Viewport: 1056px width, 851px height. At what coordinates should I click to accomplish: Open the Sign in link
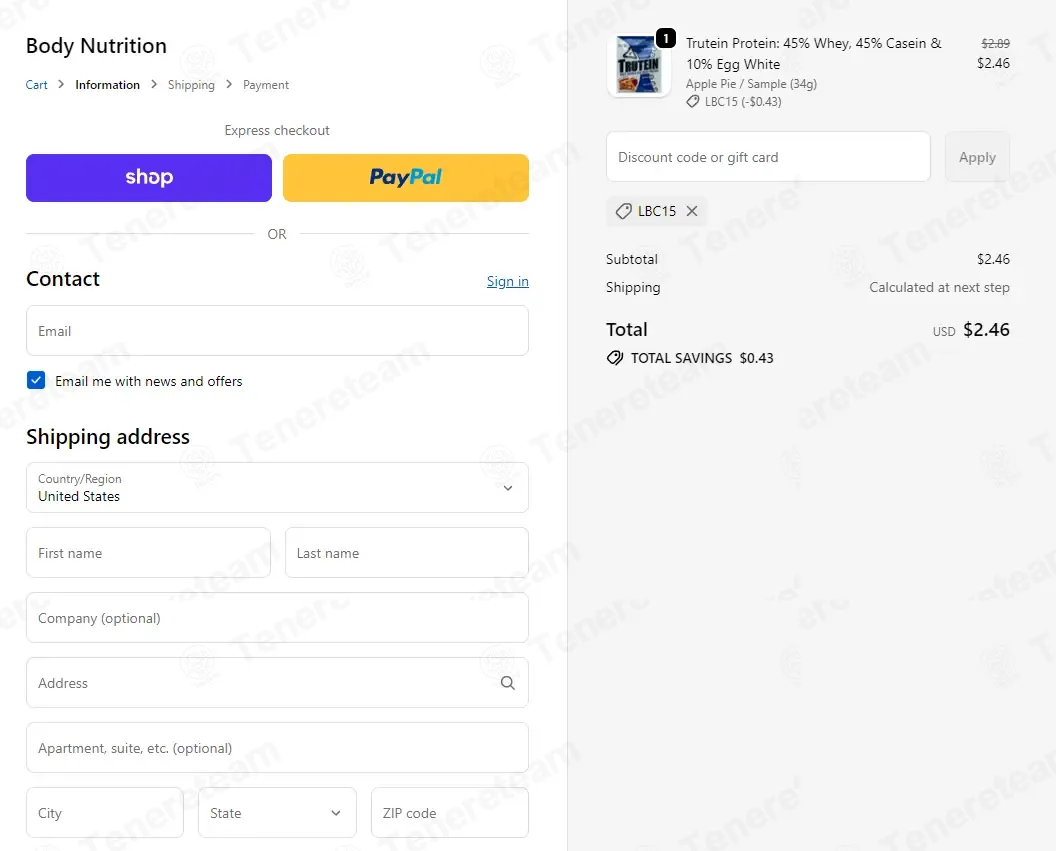(x=508, y=281)
